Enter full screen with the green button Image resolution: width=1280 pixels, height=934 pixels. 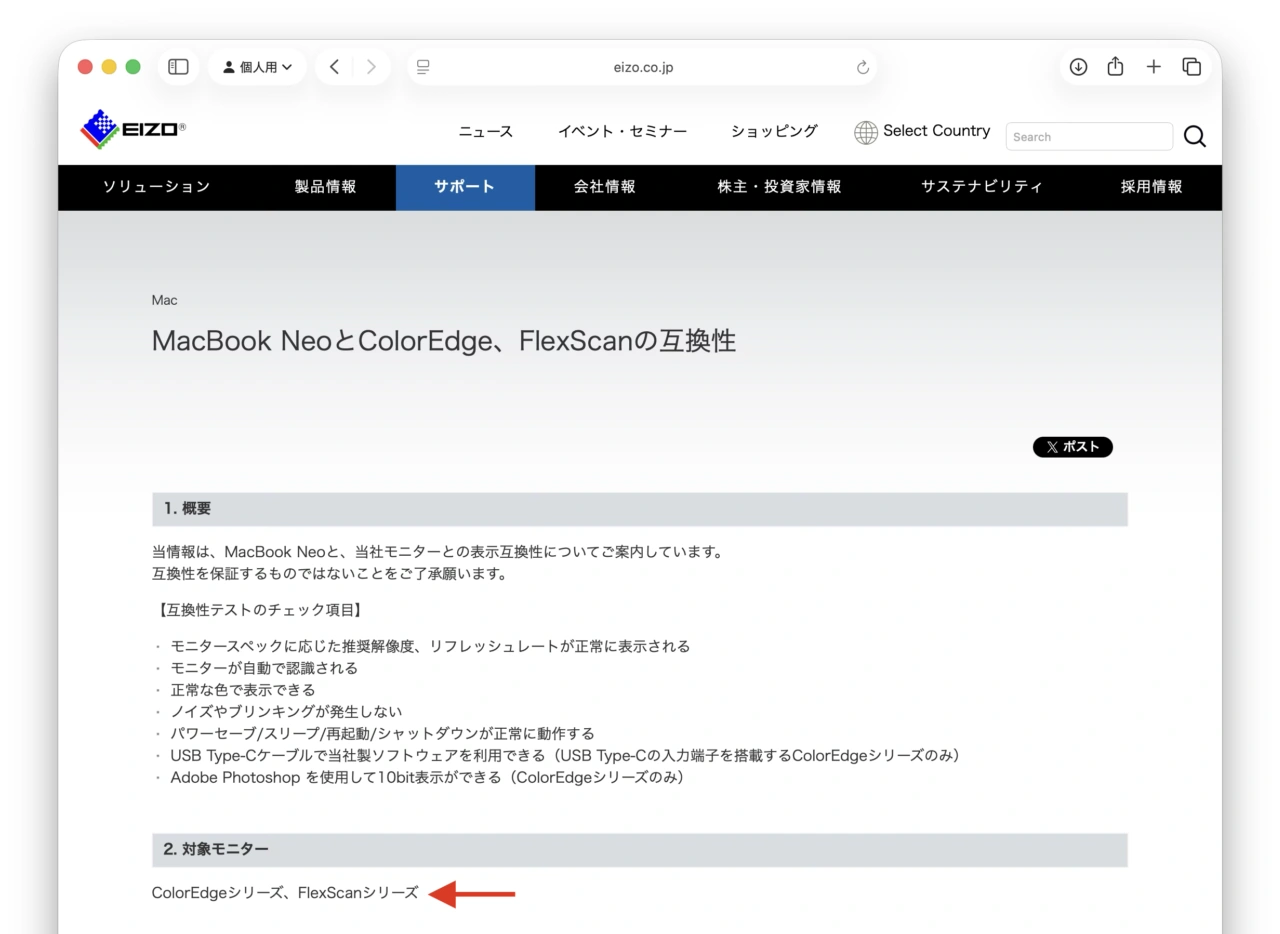133,67
